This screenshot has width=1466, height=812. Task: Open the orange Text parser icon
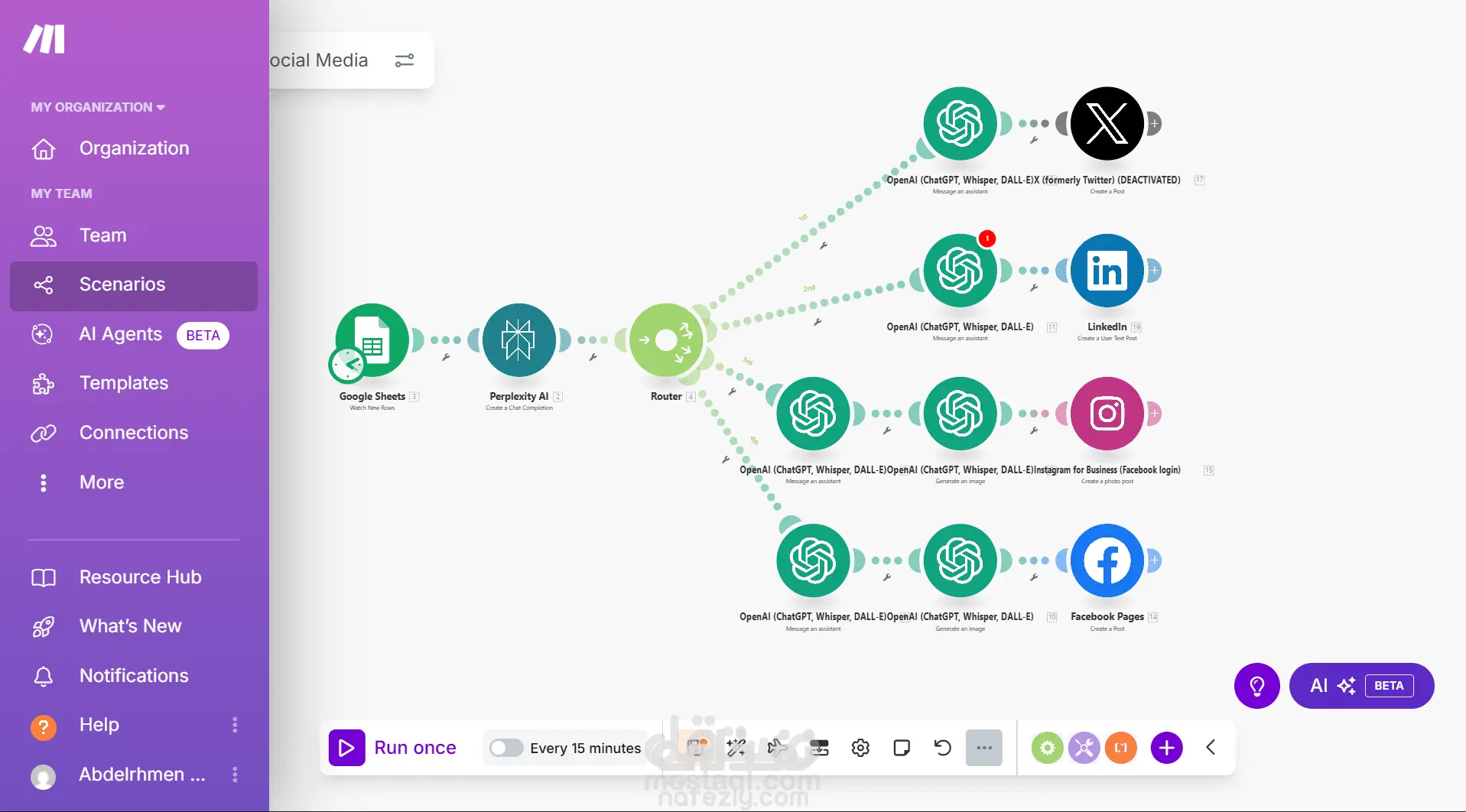click(1120, 748)
